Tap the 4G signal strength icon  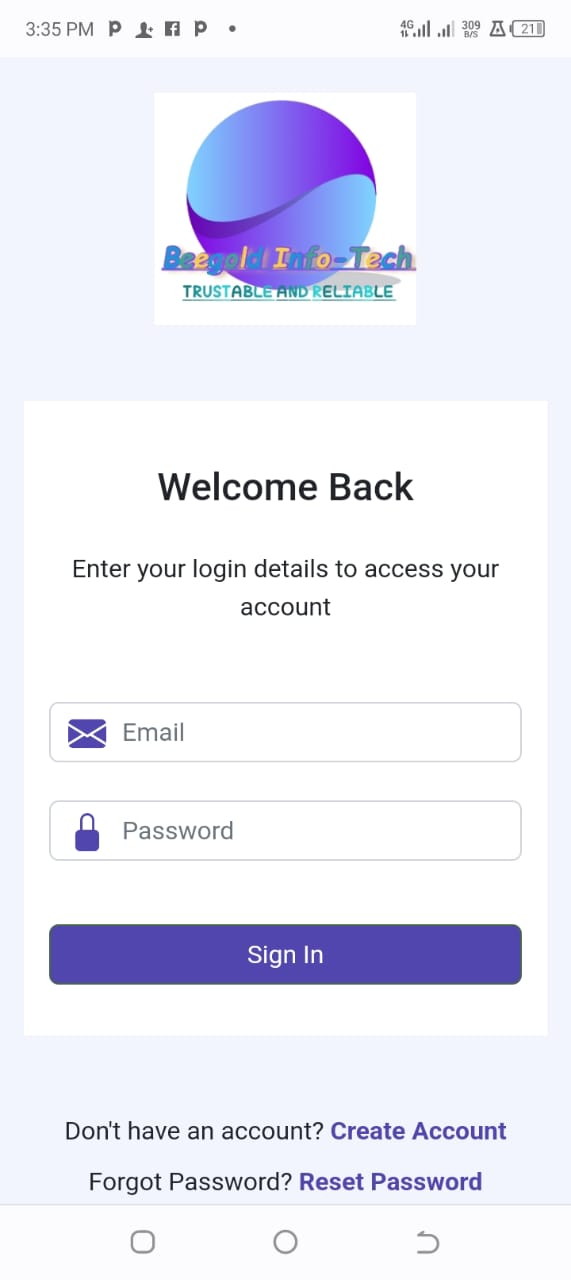[415, 29]
